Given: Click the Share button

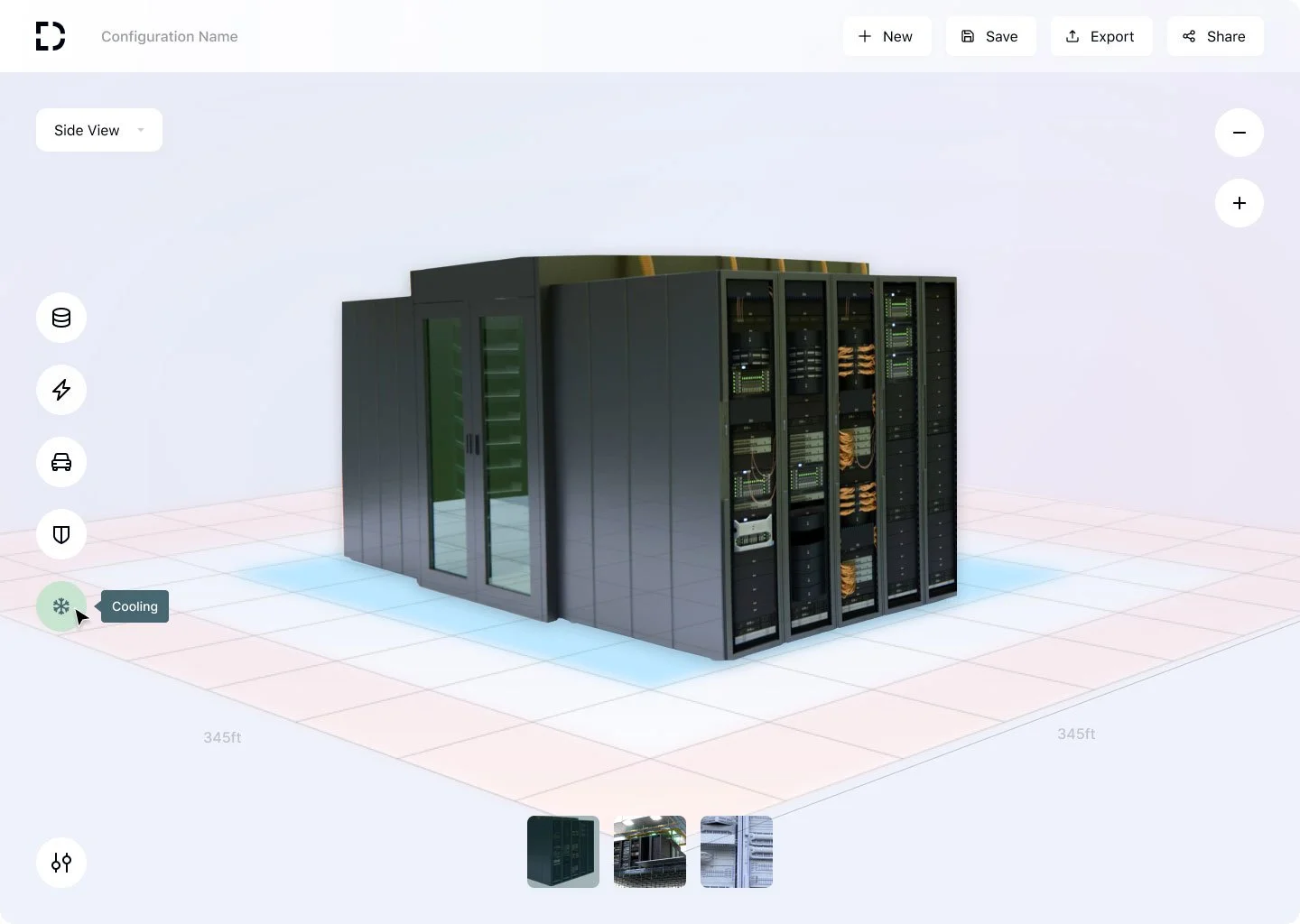Looking at the screenshot, I should click(1215, 36).
